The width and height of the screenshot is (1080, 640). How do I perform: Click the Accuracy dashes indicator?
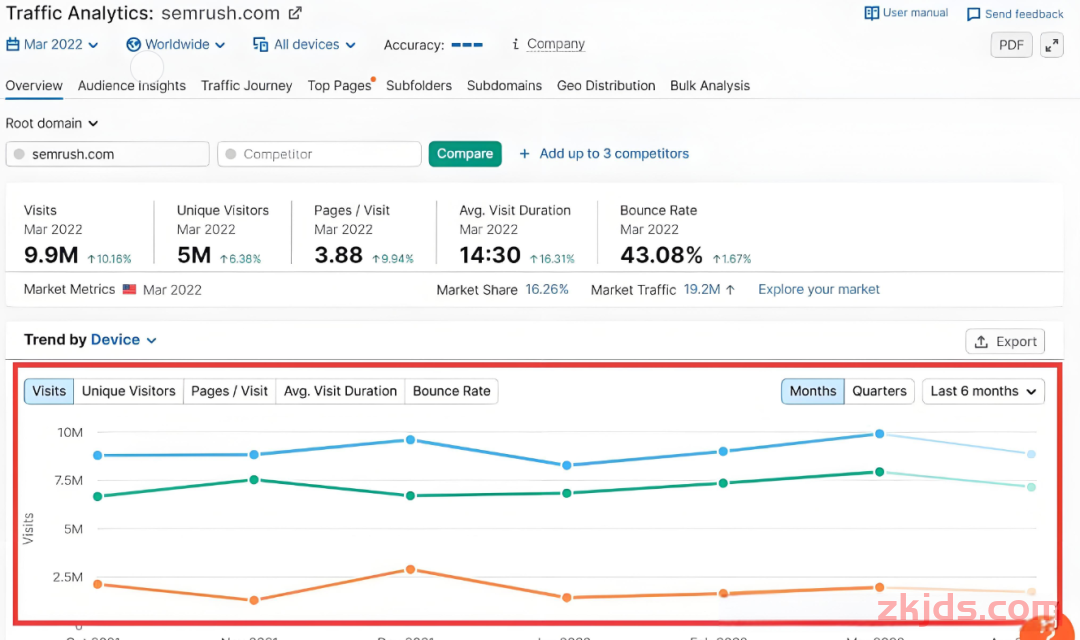pos(467,45)
